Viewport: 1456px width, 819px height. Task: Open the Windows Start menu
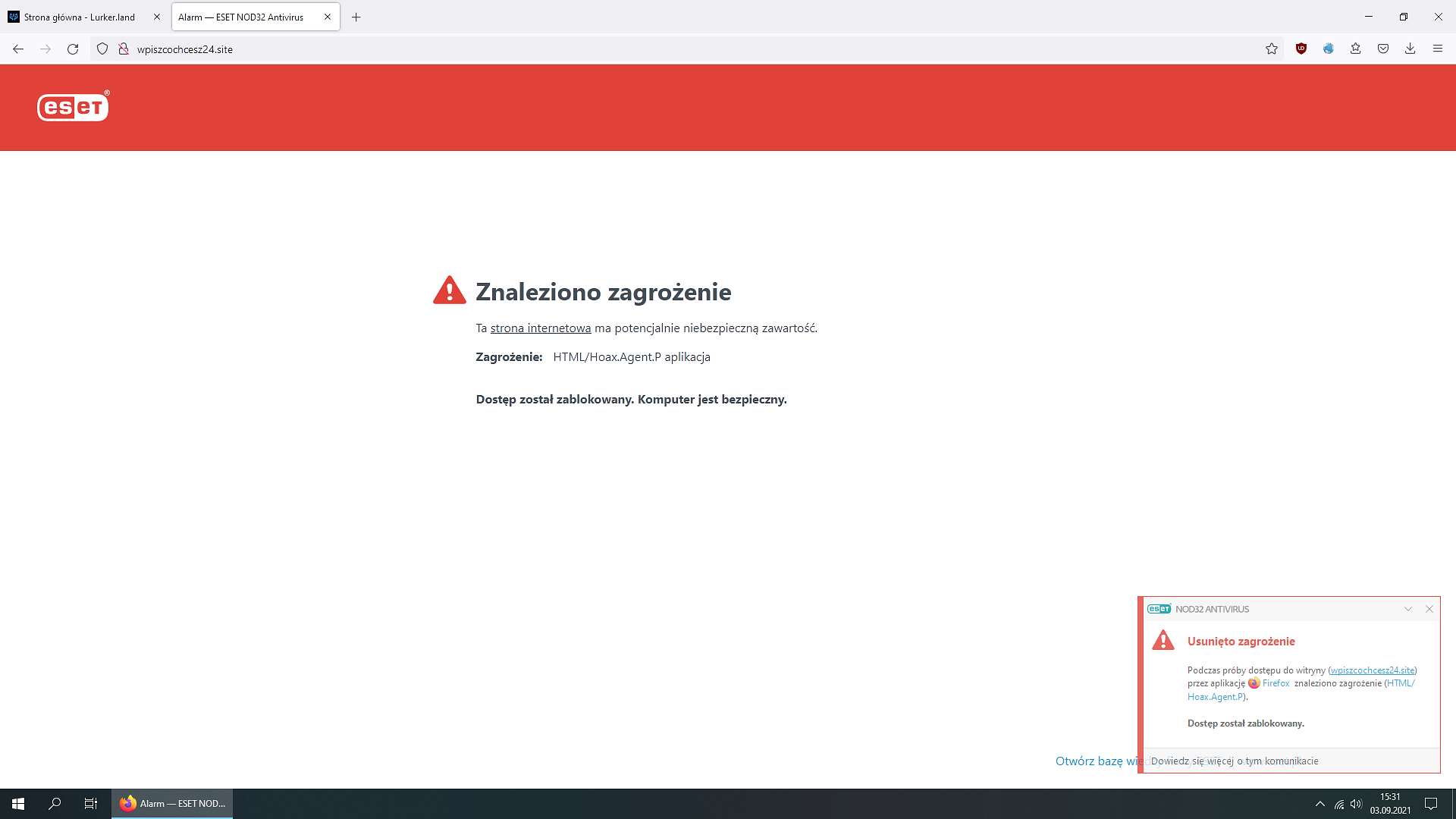point(18,804)
